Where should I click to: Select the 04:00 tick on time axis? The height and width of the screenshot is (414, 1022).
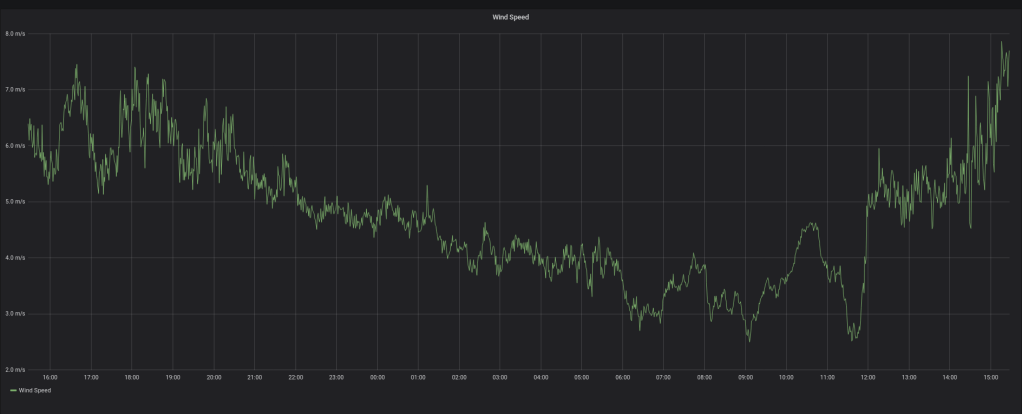pos(541,377)
